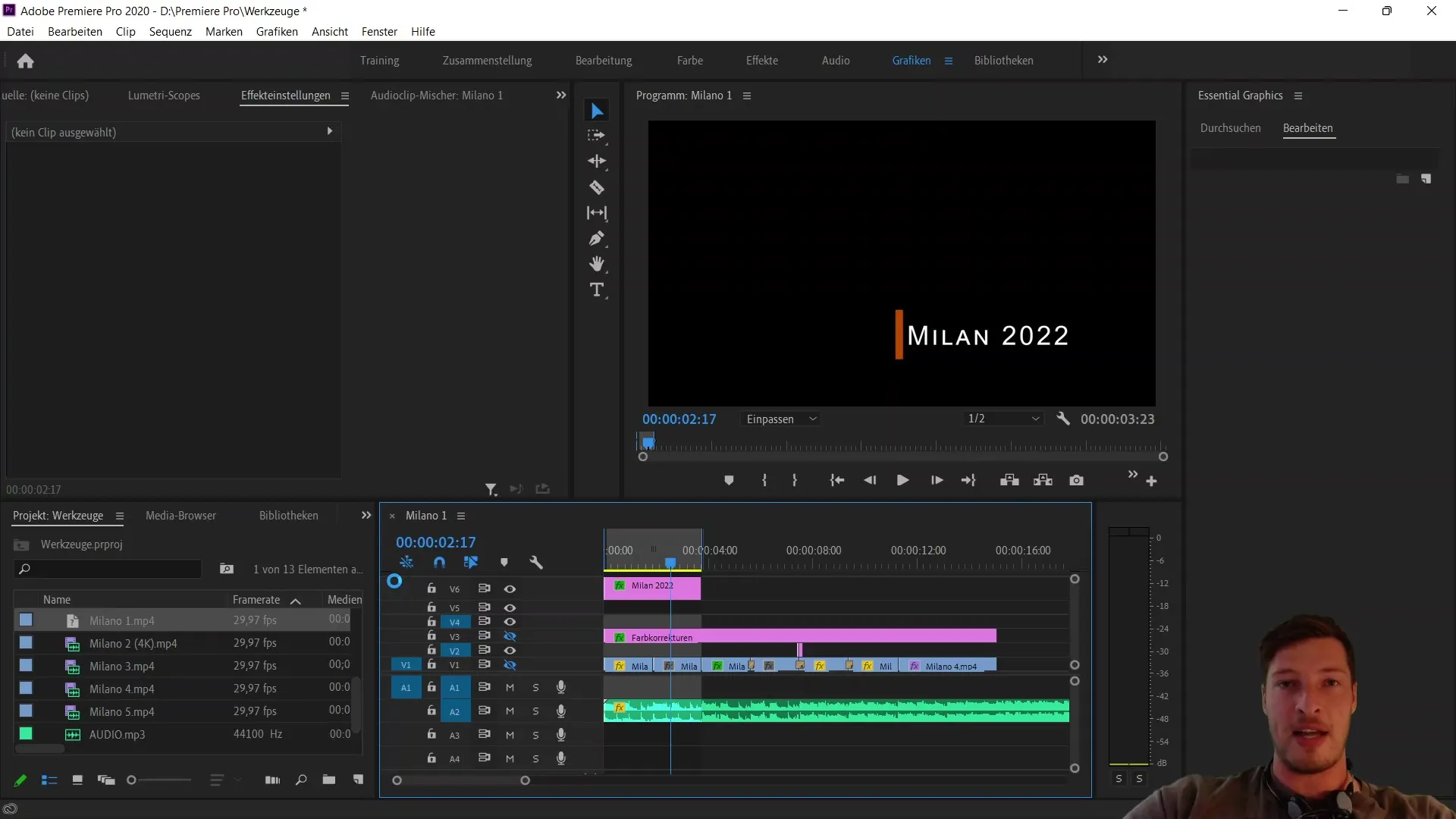Open the Einpassen zoom dropdown
The width and height of the screenshot is (1456, 819).
[x=781, y=419]
